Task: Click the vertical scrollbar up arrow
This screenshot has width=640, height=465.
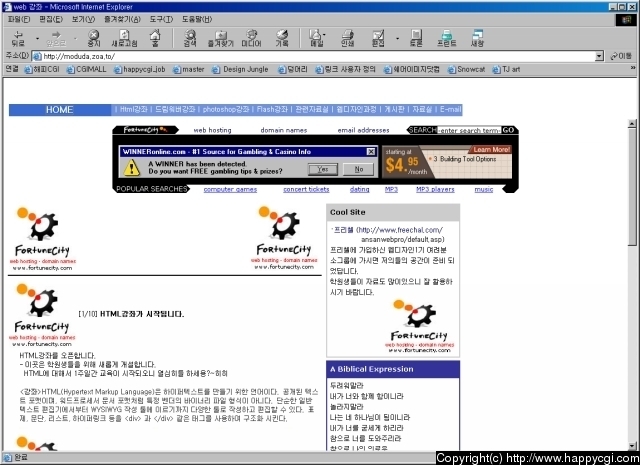Action: tap(632, 123)
